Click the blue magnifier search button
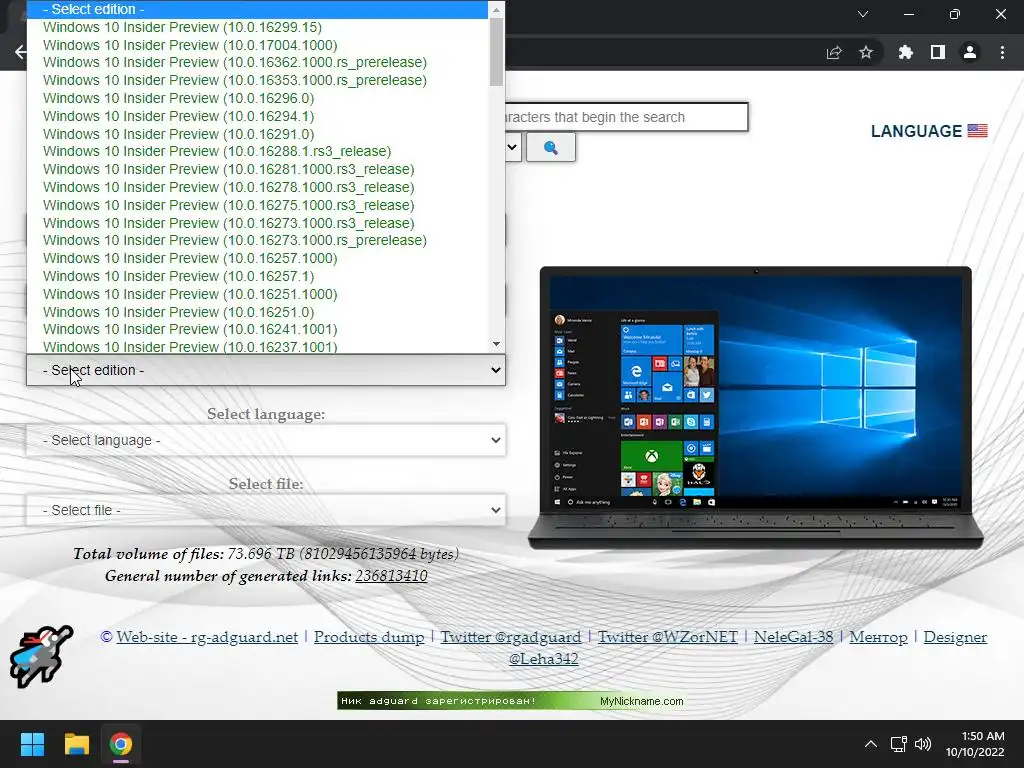 pos(551,148)
